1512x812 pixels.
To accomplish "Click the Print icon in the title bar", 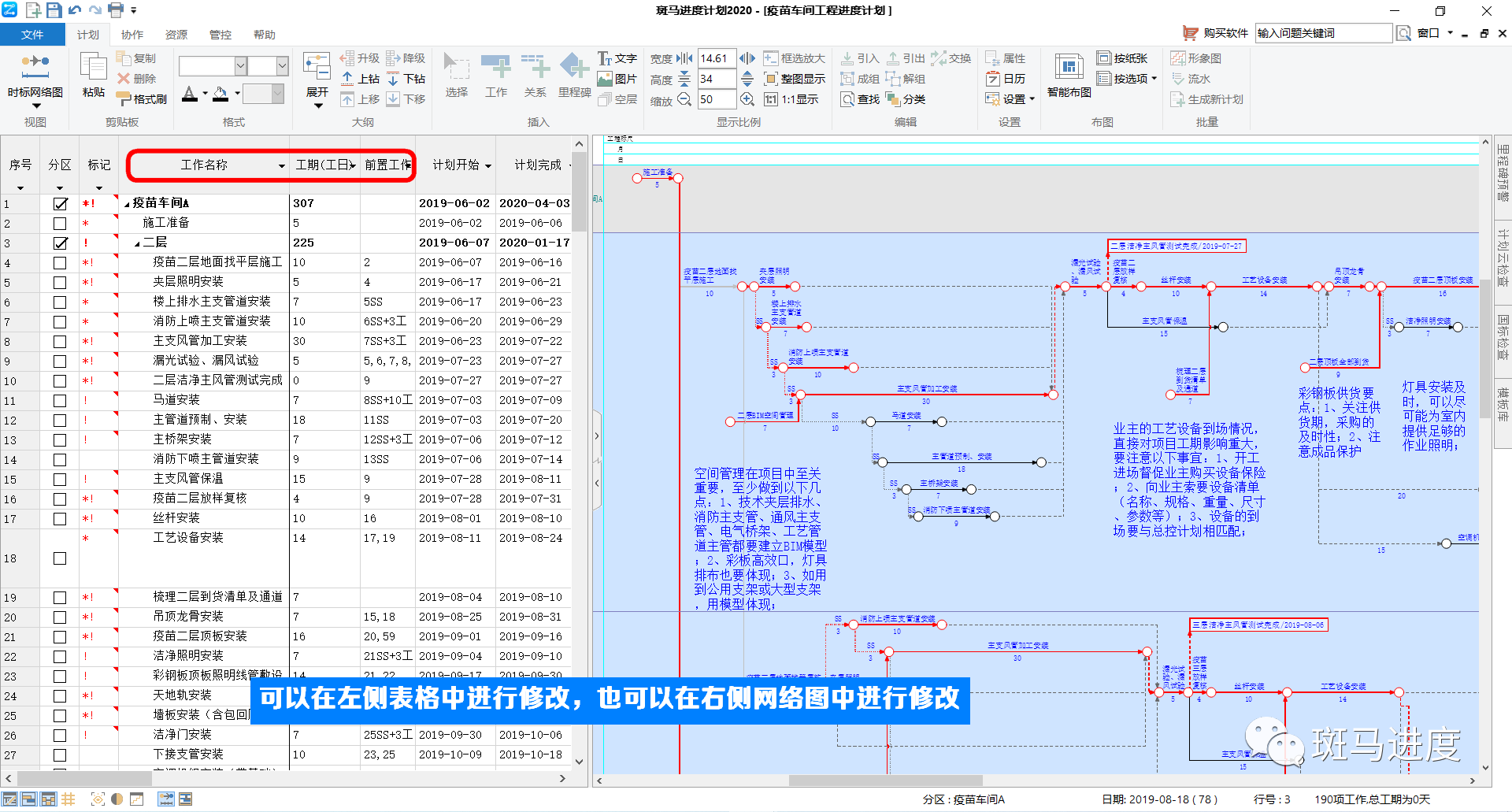I will point(116,10).
